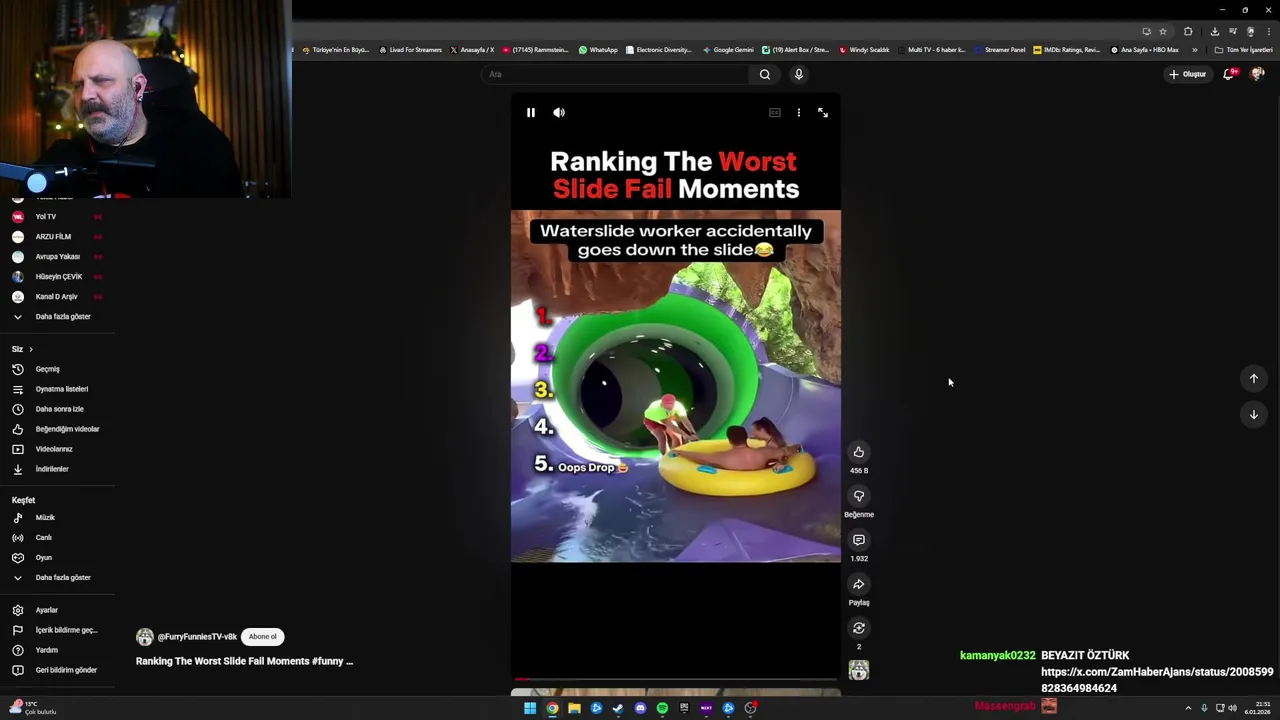Open Kanal D Arşiv subscription
The height and width of the screenshot is (720, 1280).
coord(57,296)
